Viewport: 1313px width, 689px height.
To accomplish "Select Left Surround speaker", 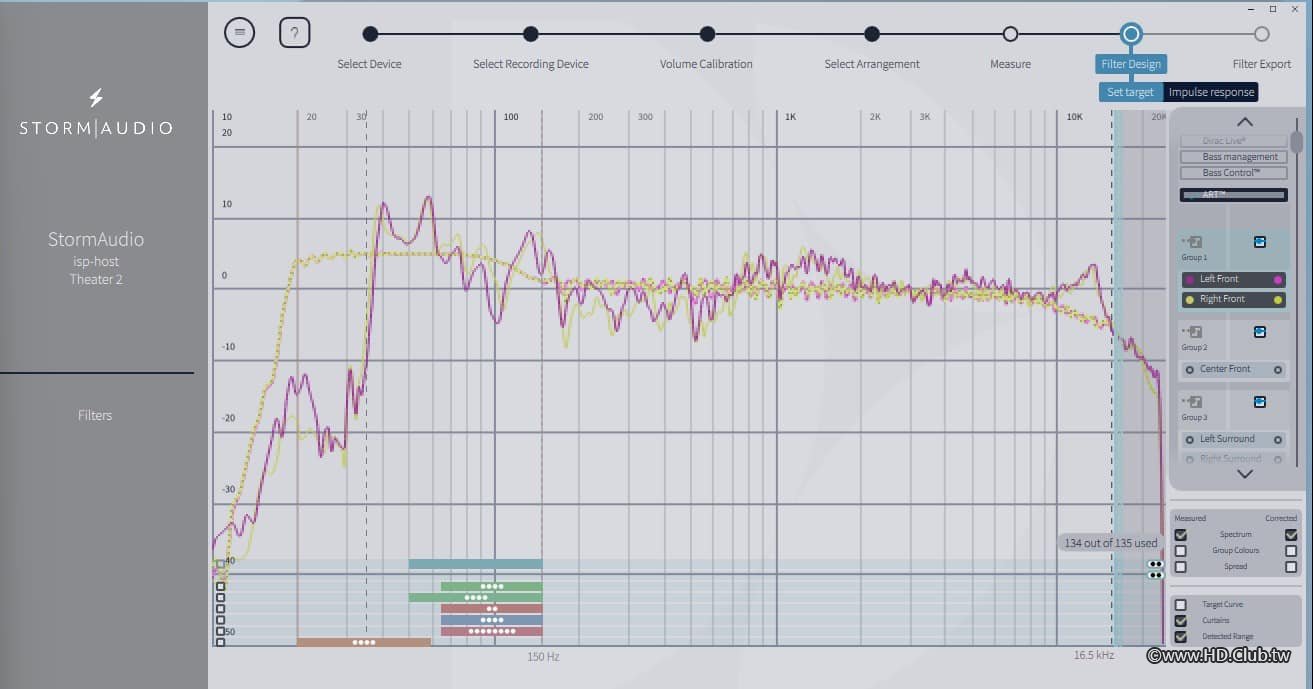I will click(x=1233, y=440).
